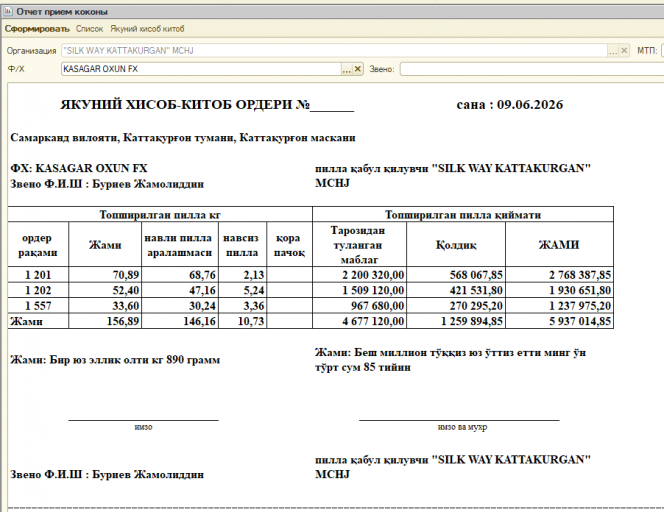Open selection for Организация field
Image resolution: width=664 pixels, height=512 pixels.
(x=613, y=51)
